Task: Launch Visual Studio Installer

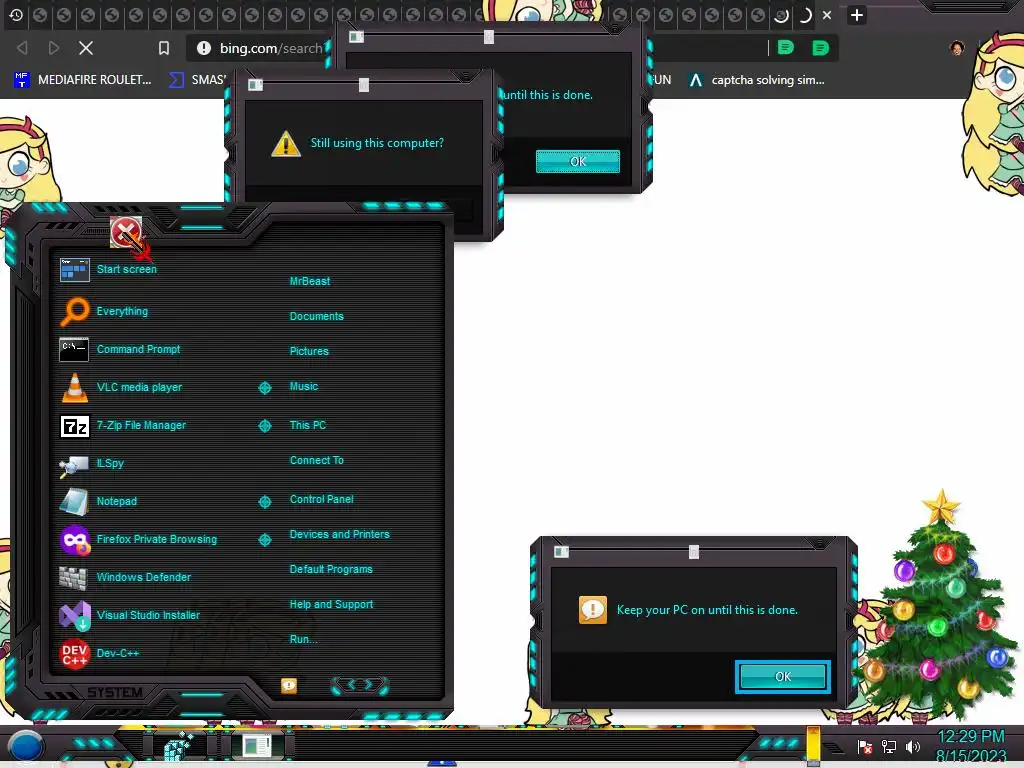Action: click(x=129, y=615)
